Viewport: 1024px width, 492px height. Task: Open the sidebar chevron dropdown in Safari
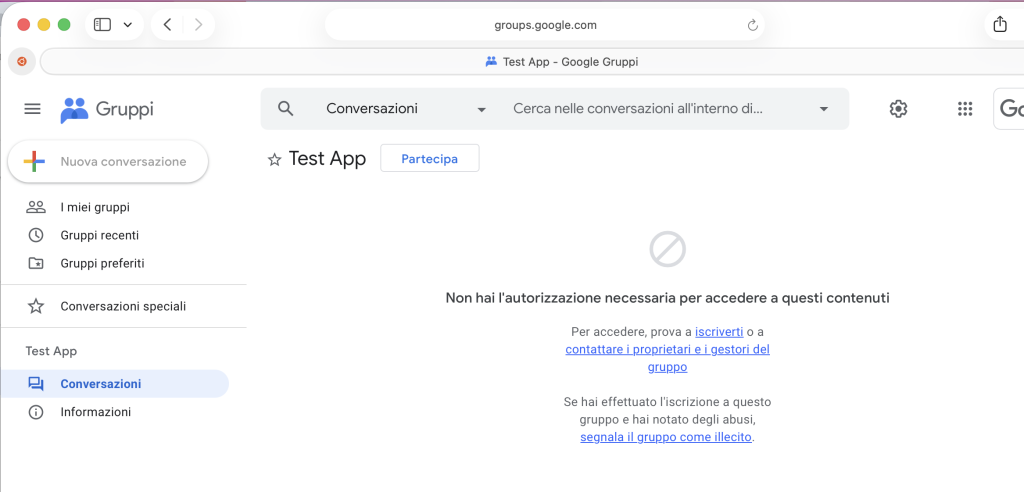coord(128,25)
